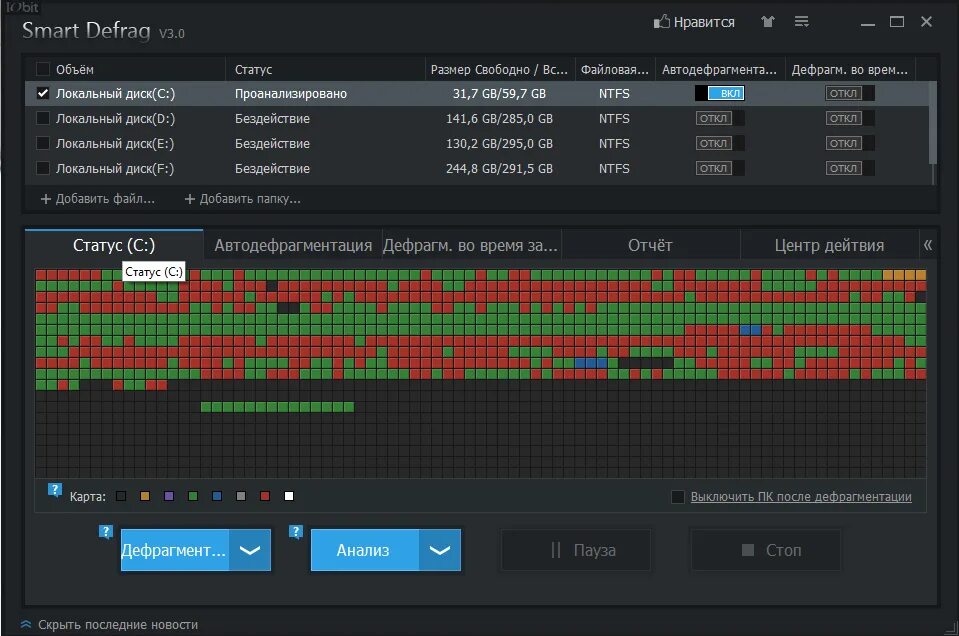Open the main menu hamburger icon
959x636 pixels.
point(802,21)
